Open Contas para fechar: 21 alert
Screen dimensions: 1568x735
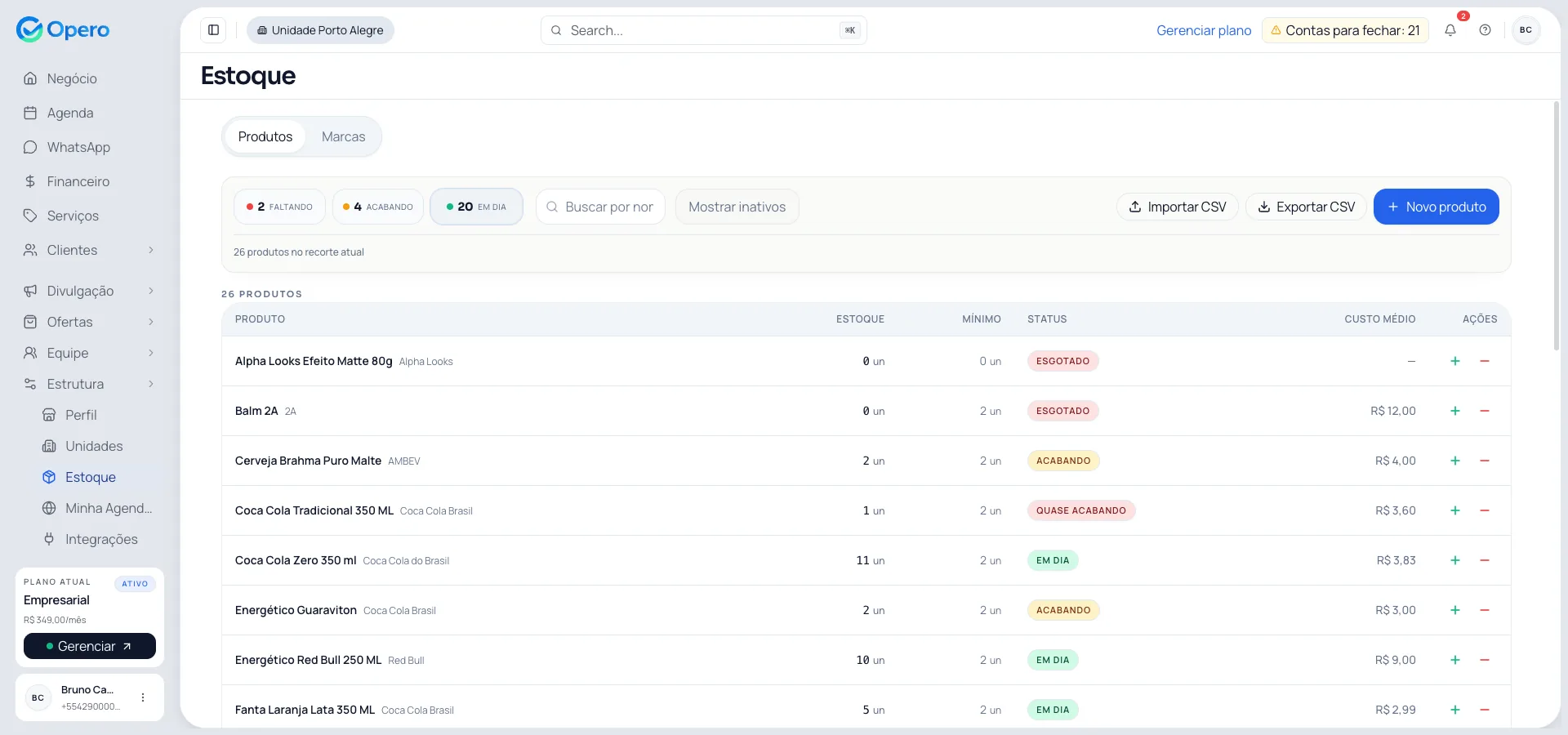coord(1345,30)
